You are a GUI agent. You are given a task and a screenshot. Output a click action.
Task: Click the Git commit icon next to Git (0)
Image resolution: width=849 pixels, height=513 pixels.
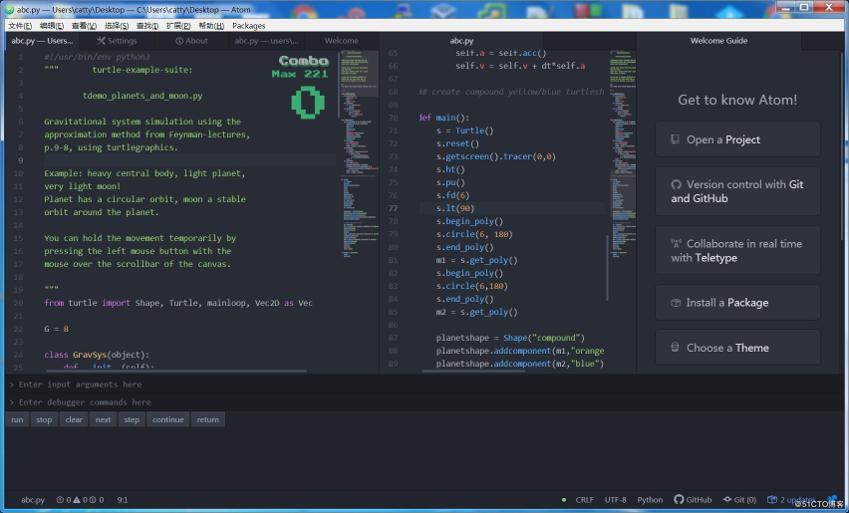point(727,499)
